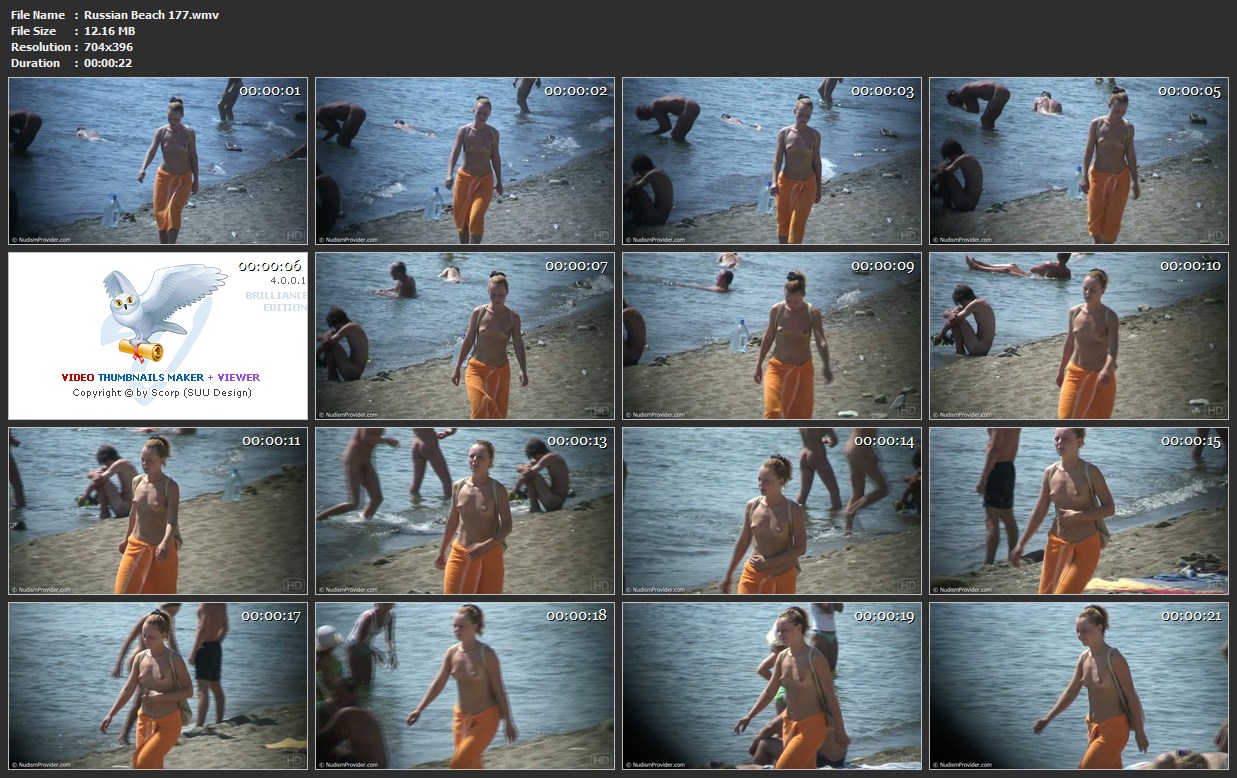Click the 00:00:14 timestamp label
This screenshot has height=778, width=1237.
pos(884,441)
